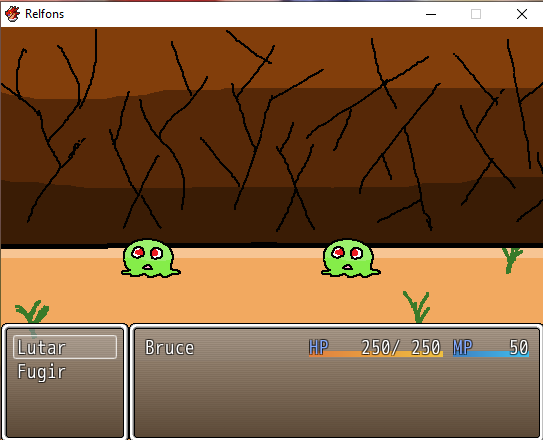
Task: Click the Relfons app icon in title bar
Action: (x=12, y=14)
